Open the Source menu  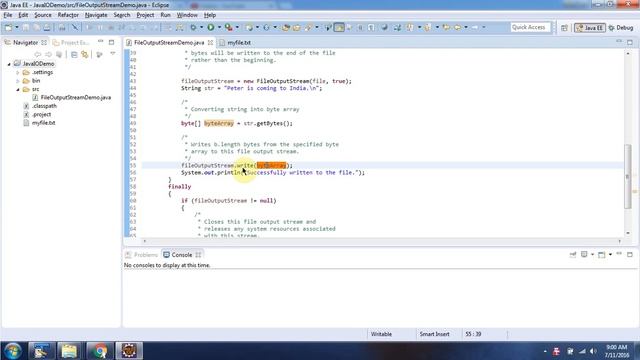(43, 15)
